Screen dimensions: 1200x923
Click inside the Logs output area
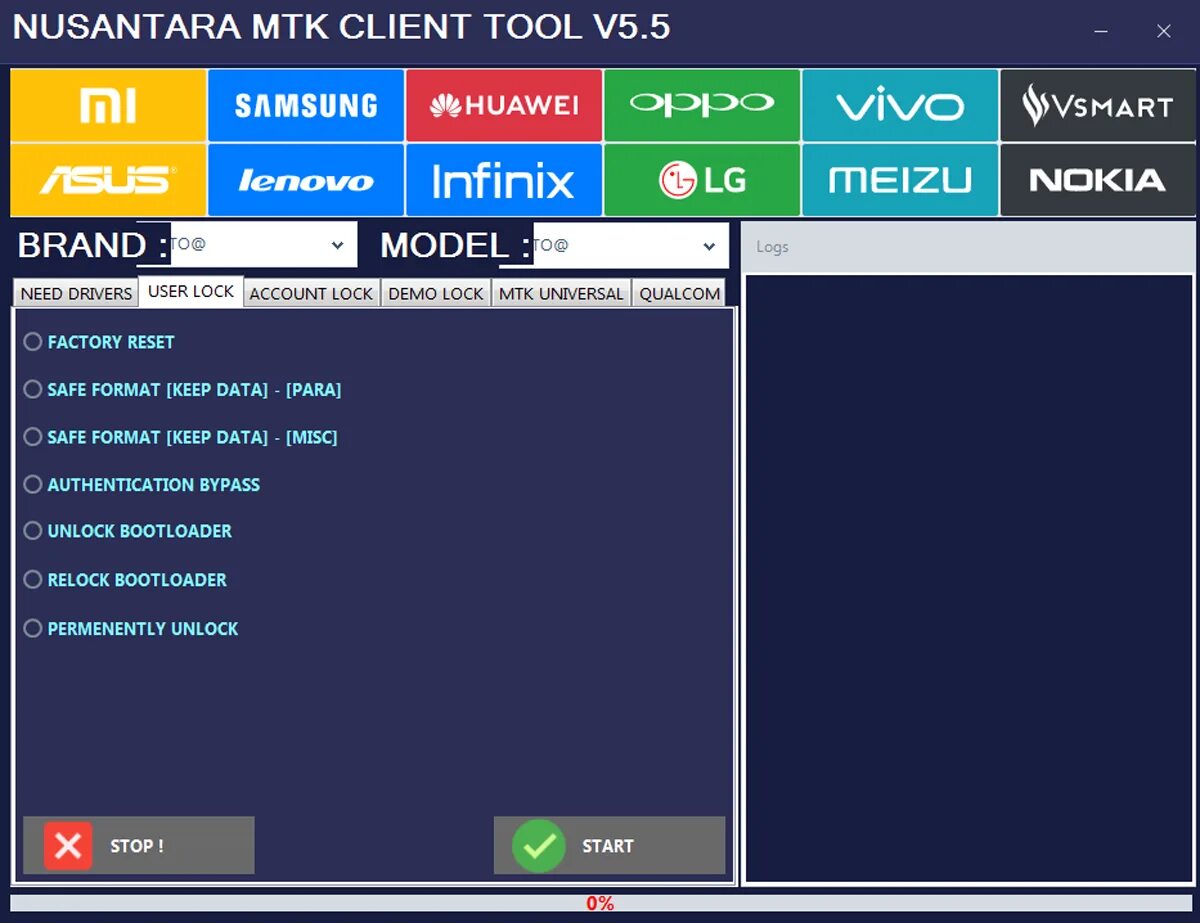coord(969,578)
